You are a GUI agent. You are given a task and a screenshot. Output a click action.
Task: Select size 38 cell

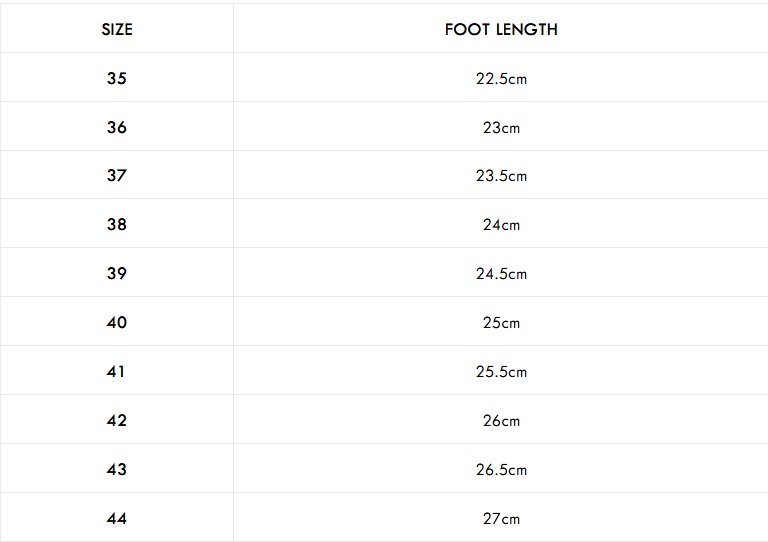coord(117,224)
